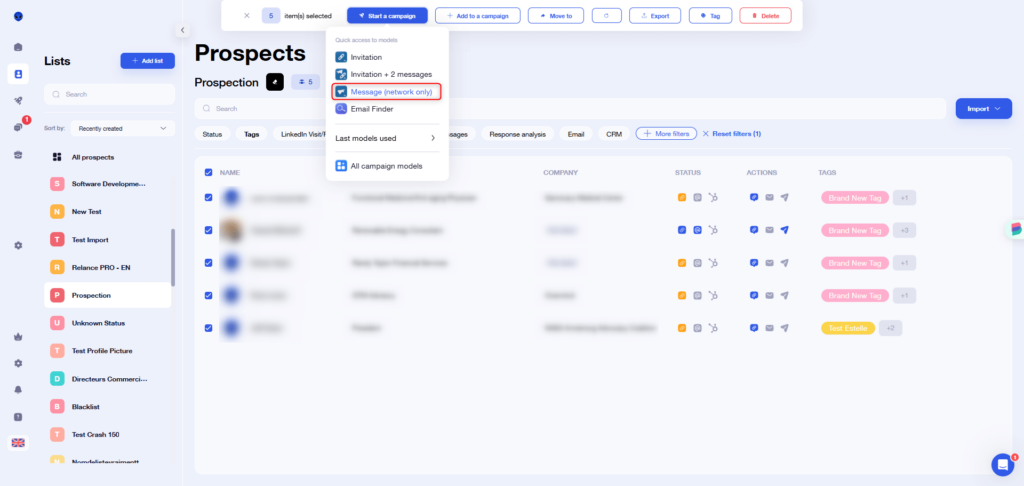
Task: Expand the Import dropdown button
Action: coord(984,108)
